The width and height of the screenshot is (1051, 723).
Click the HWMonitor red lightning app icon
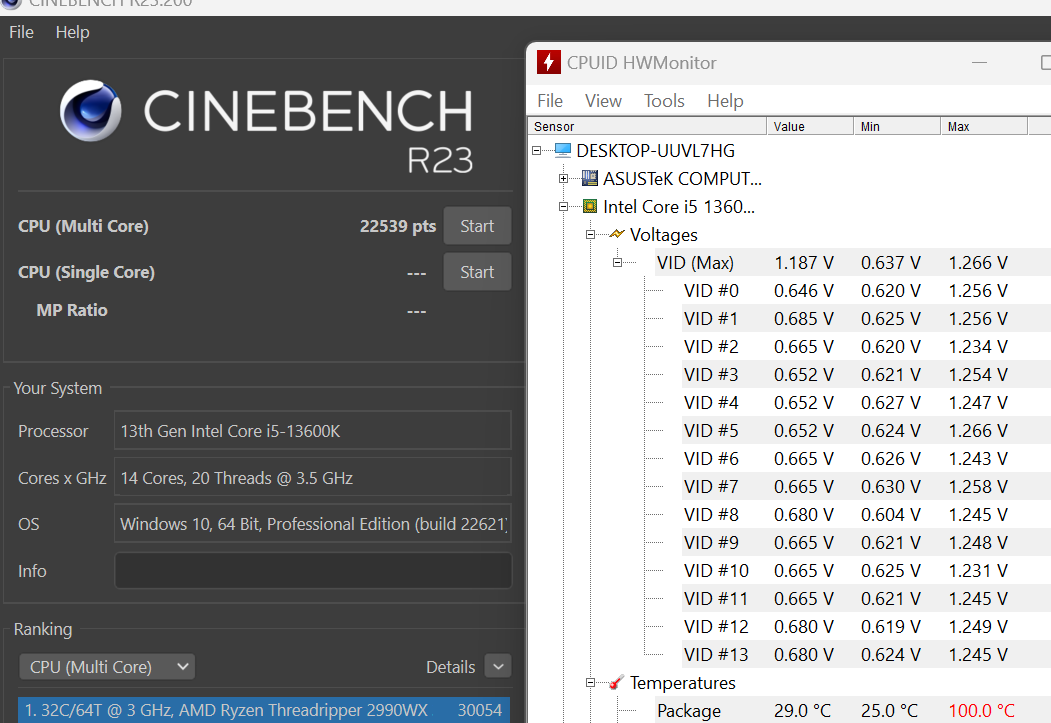click(x=548, y=62)
